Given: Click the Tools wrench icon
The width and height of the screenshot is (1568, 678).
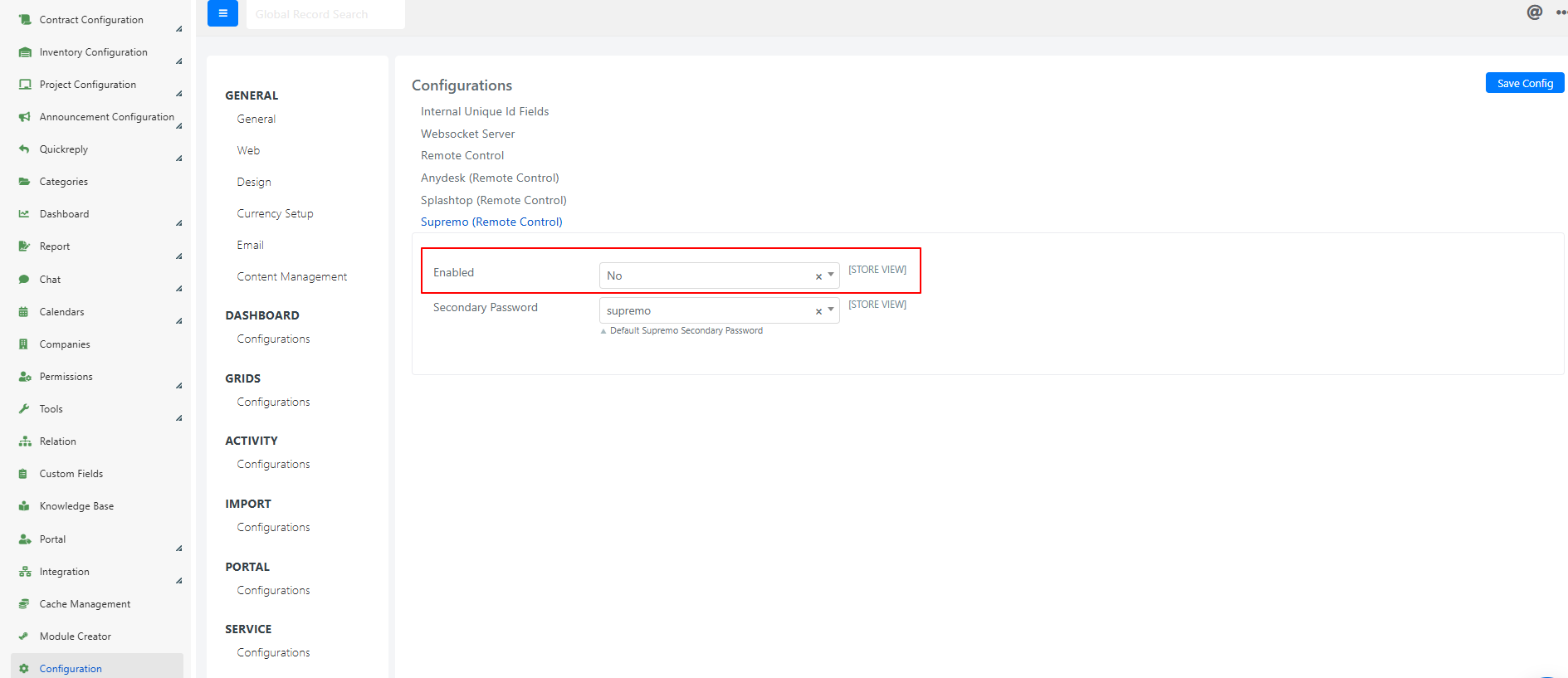Looking at the screenshot, I should (24, 408).
